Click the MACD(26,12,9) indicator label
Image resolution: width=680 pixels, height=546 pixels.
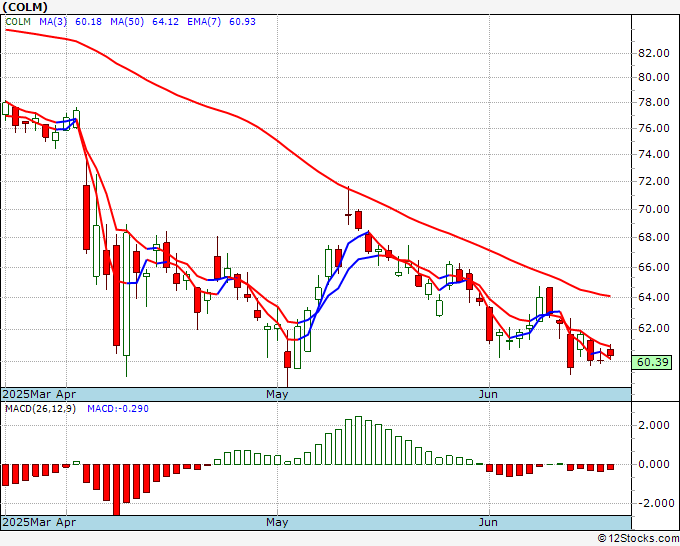pos(40,409)
